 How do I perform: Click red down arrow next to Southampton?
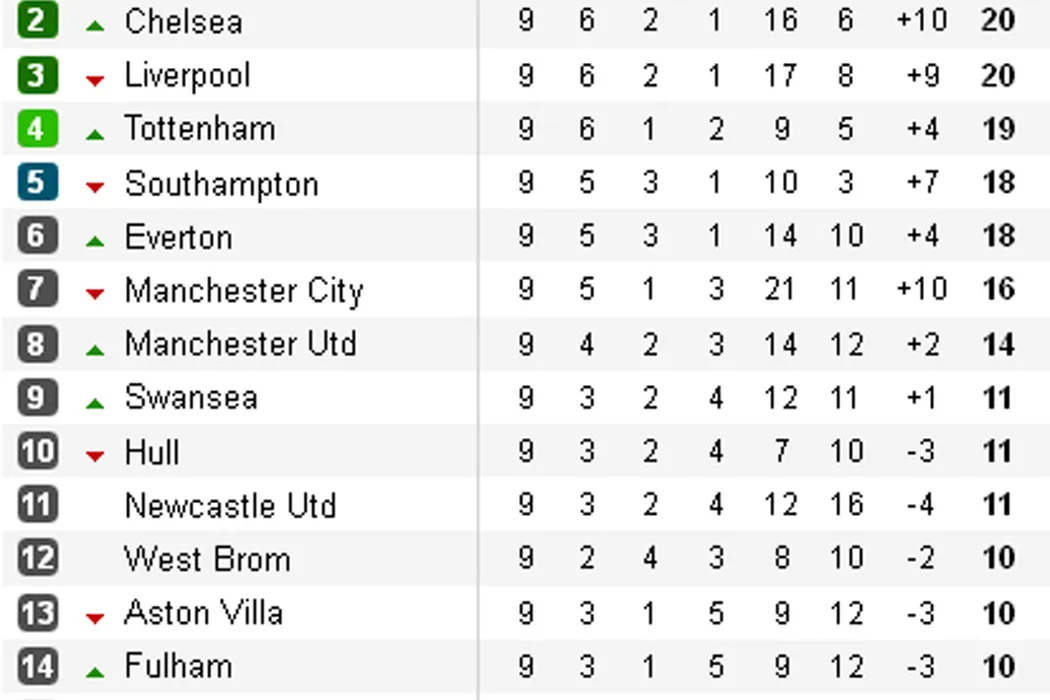pos(95,188)
